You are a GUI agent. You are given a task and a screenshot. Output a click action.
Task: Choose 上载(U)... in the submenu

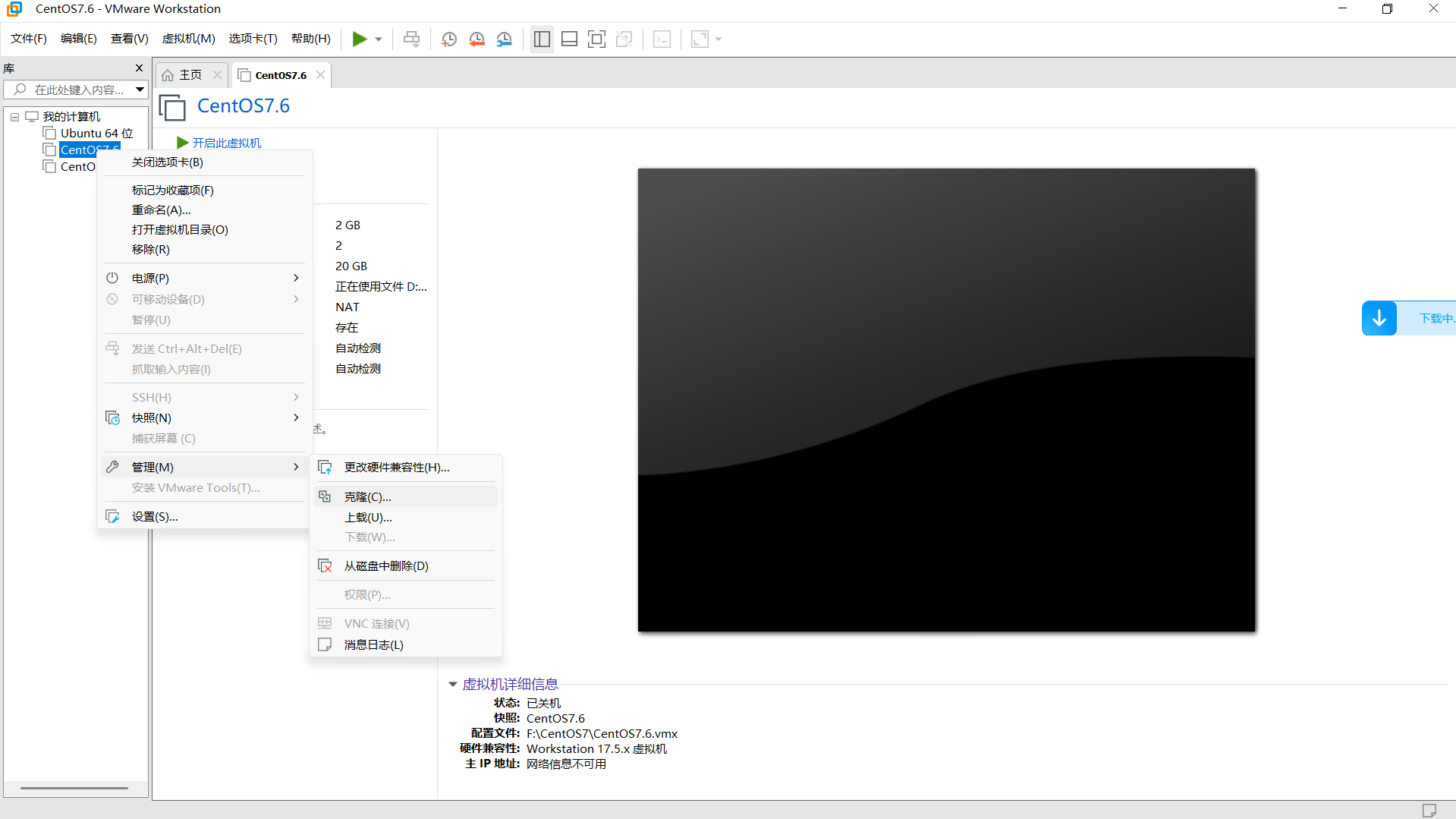coord(406,518)
